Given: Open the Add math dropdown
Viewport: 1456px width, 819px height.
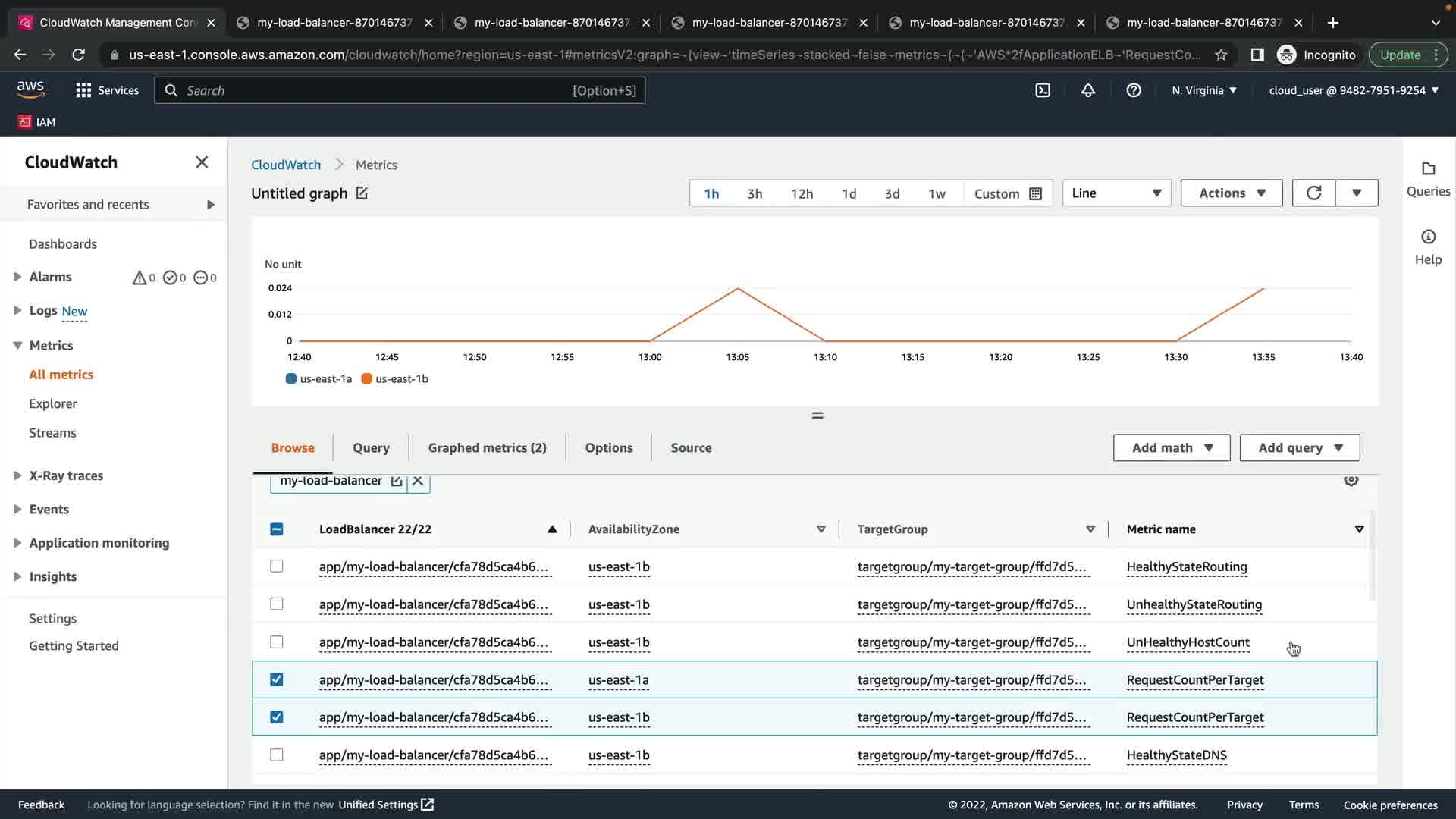Looking at the screenshot, I should pyautogui.click(x=1172, y=448).
